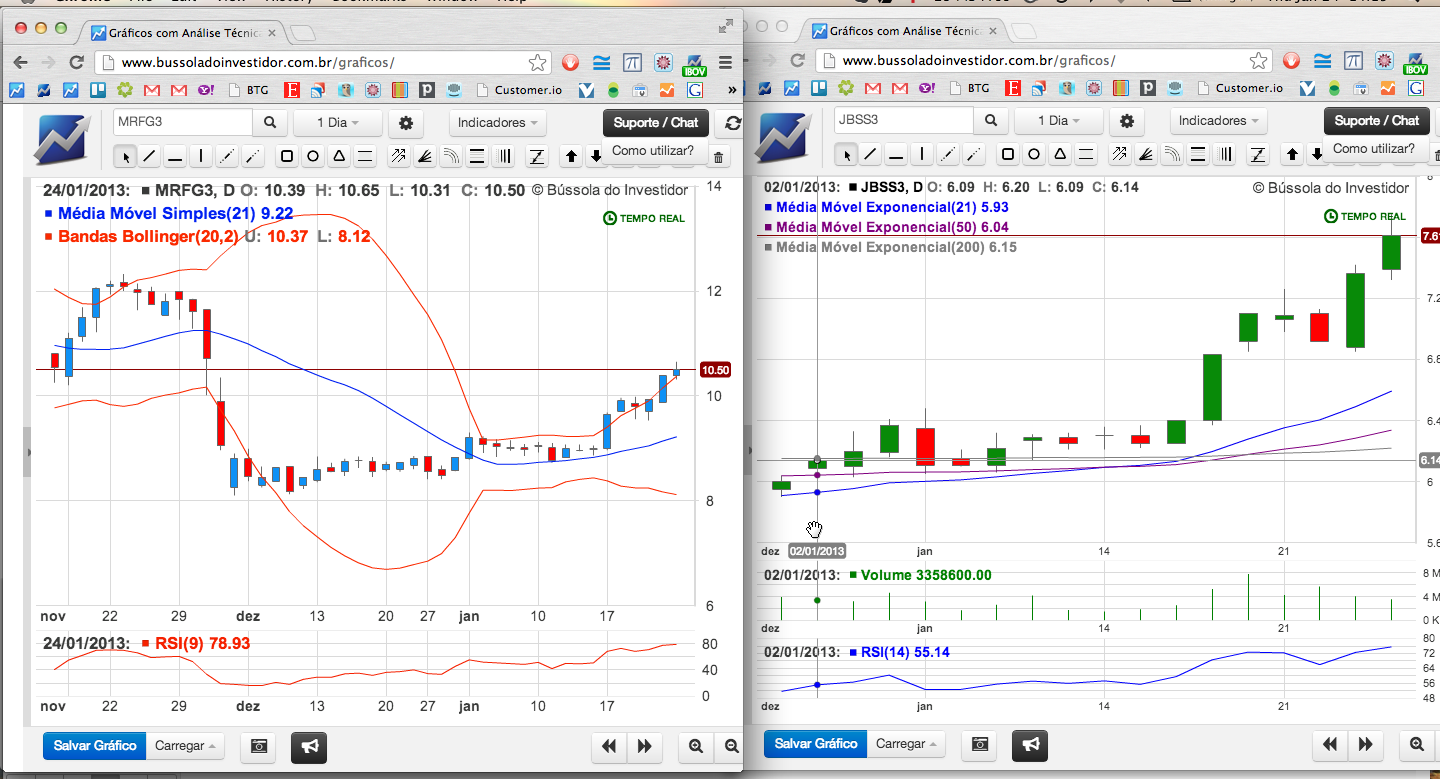Select the vertical line tool in MRFG3 window

pyautogui.click(x=201, y=156)
